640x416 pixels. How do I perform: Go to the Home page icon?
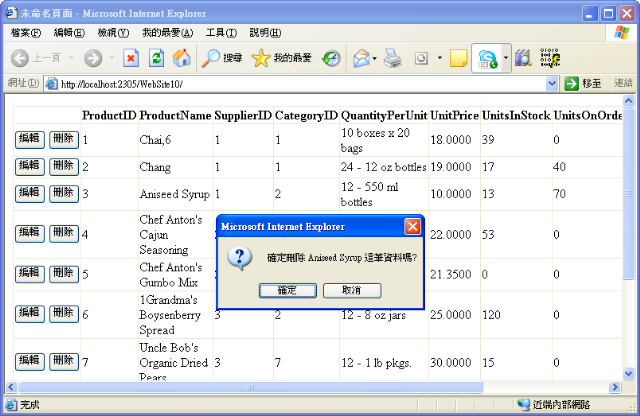[x=182, y=58]
